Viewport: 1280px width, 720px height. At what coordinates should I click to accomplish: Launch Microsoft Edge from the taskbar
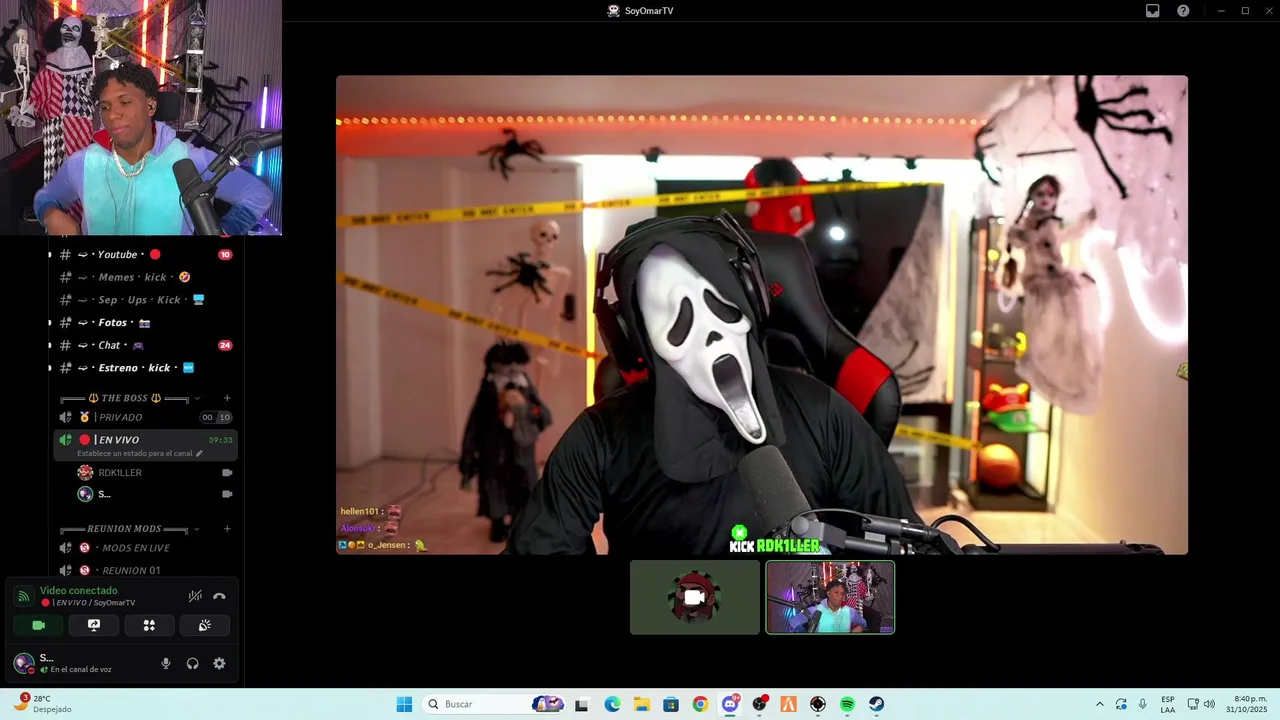[612, 704]
